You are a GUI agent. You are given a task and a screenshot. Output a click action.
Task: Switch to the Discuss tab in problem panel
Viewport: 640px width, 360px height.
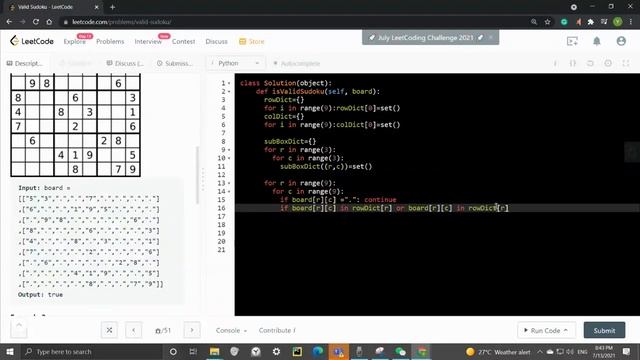pyautogui.click(x=125, y=63)
